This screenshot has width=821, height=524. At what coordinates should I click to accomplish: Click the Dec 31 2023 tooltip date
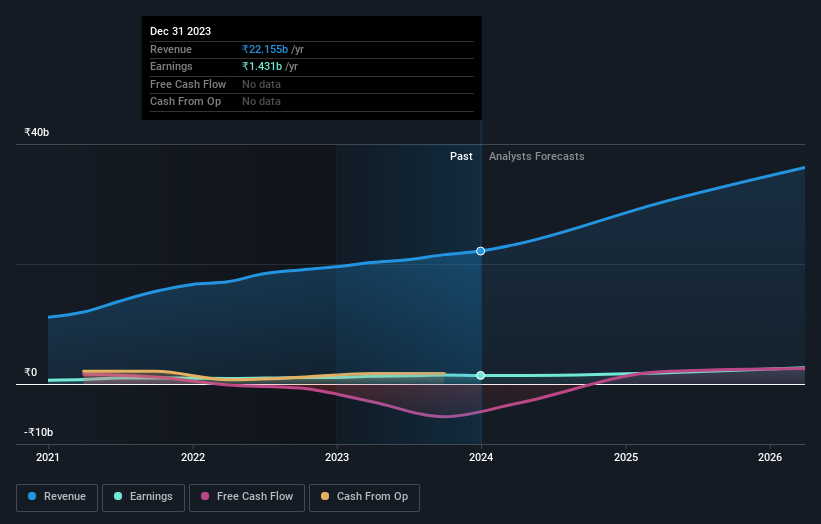click(x=181, y=31)
